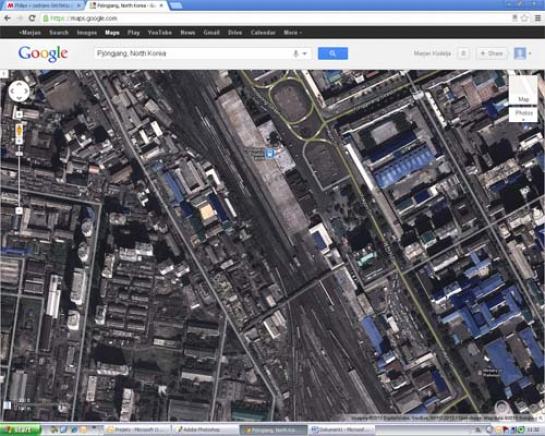Viewport: 545px width, 436px height.
Task: Click the zoom out button below slider
Action: 19,211
